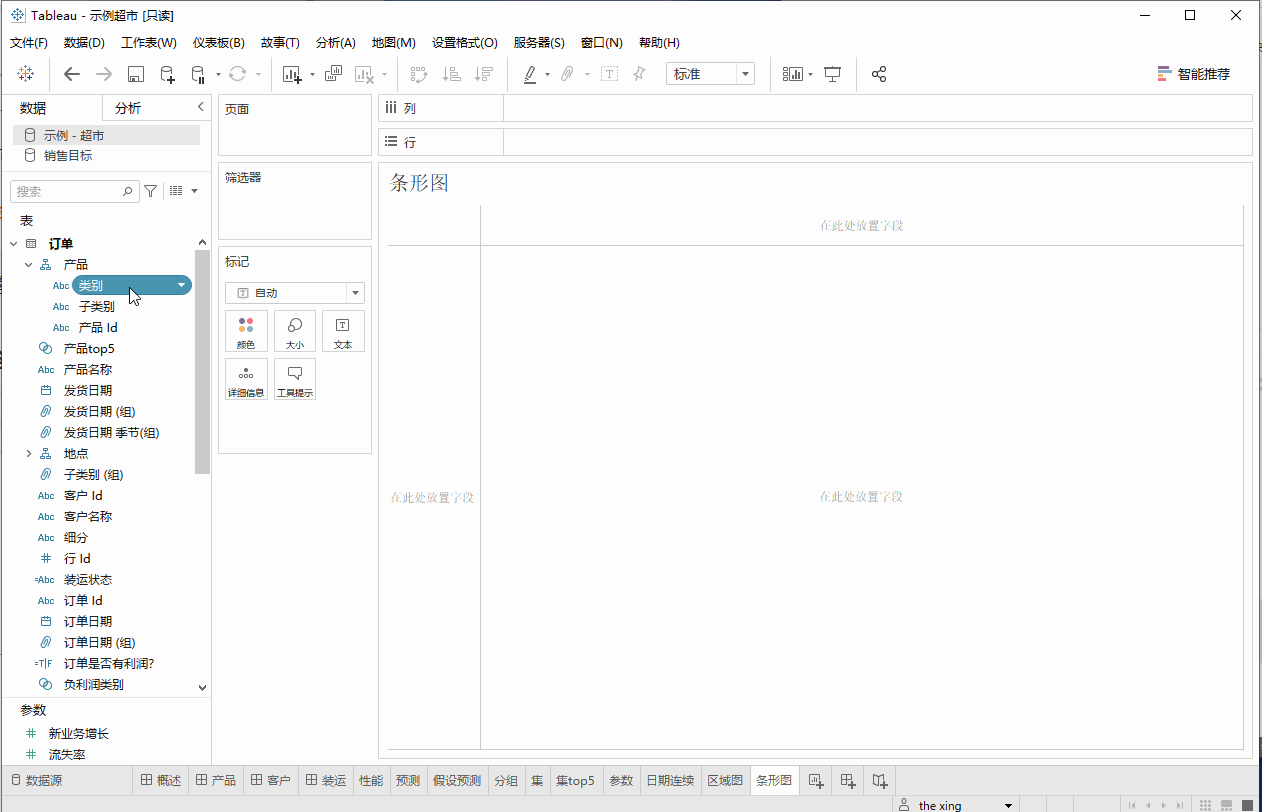This screenshot has width=1262, height=812.
Task: Open dropdown arrow on 类别 field
Action: coord(181,285)
